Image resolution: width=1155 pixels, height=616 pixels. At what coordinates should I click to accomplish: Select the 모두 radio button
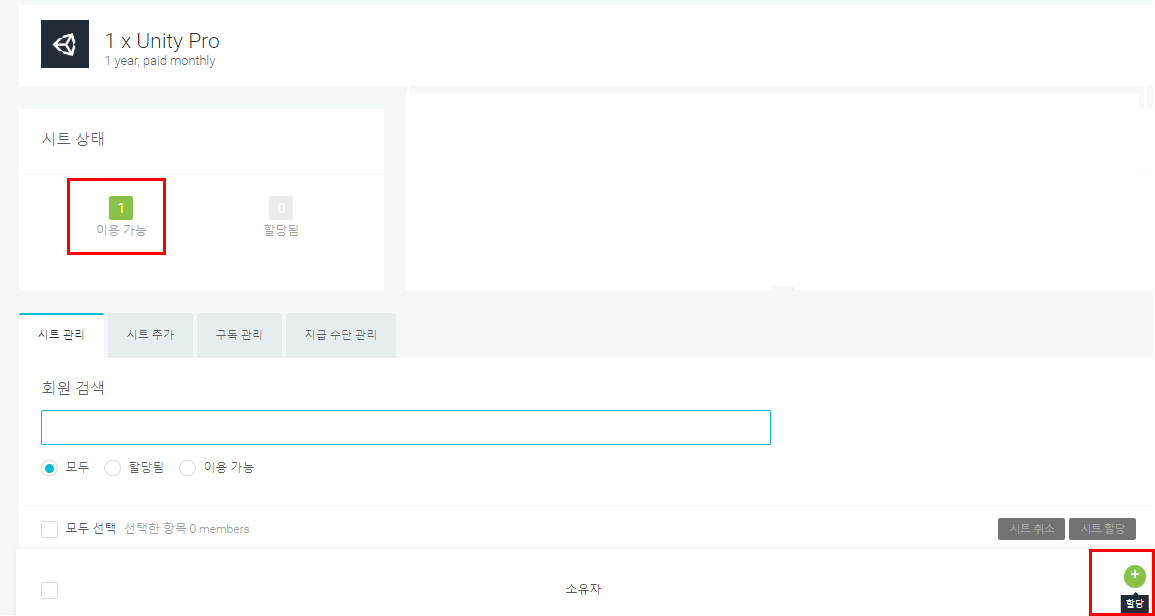click(49, 468)
